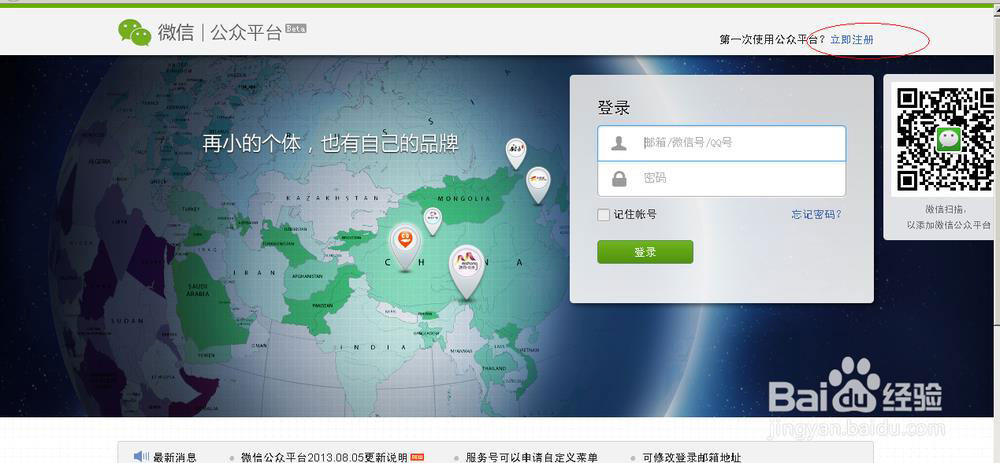Focus the 密码 password field
1000x463 pixels.
click(x=721, y=179)
